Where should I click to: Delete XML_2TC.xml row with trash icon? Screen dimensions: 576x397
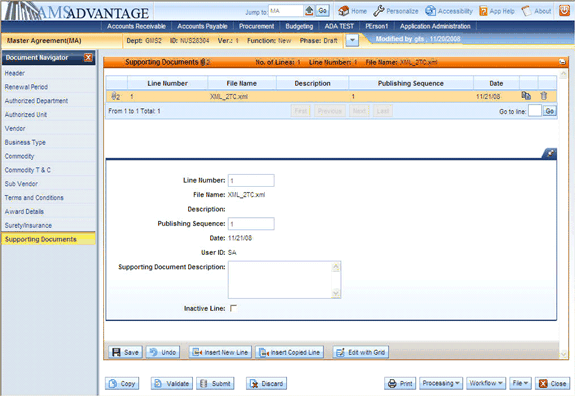coord(544,96)
